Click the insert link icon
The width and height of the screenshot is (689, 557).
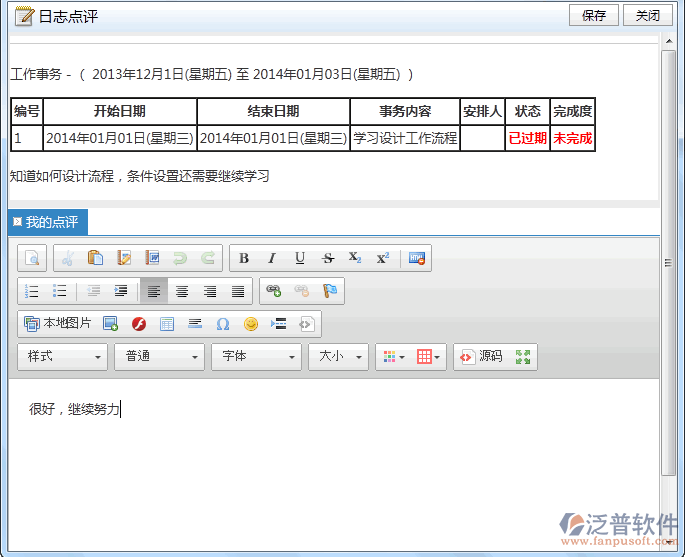point(274,291)
